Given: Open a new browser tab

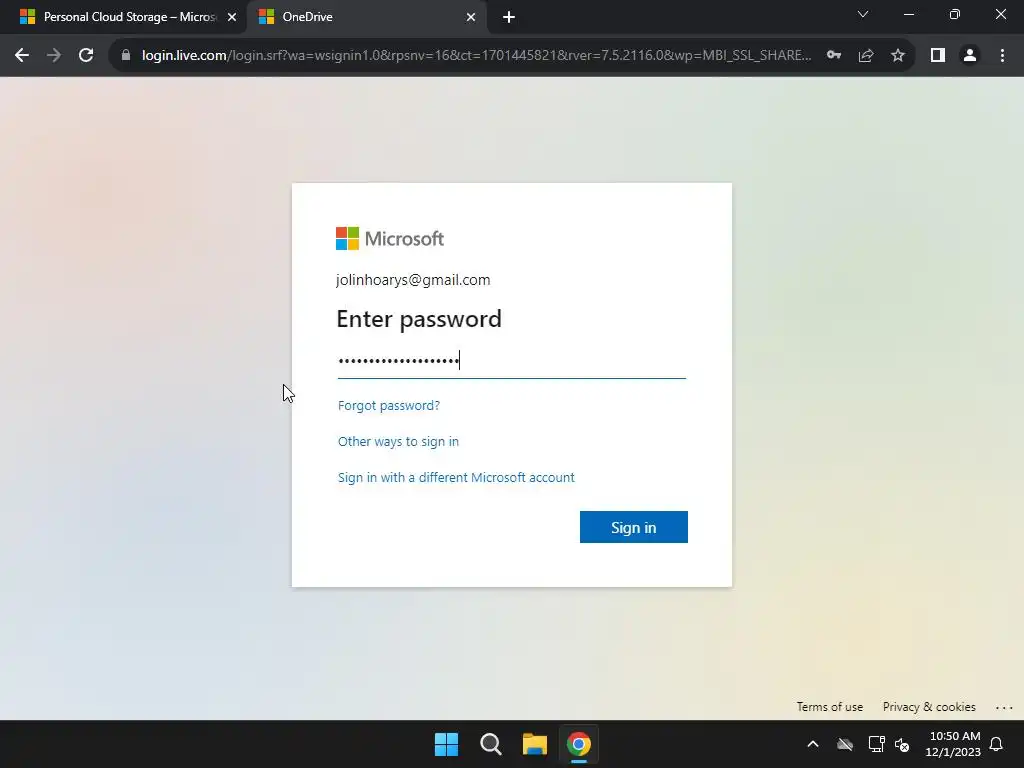Looking at the screenshot, I should tap(509, 17).
